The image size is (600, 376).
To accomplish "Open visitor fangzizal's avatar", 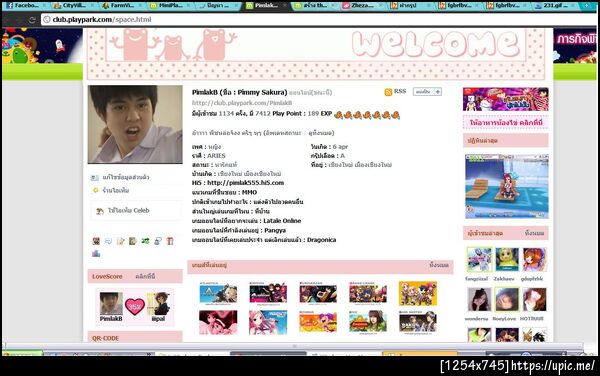I will [479, 259].
